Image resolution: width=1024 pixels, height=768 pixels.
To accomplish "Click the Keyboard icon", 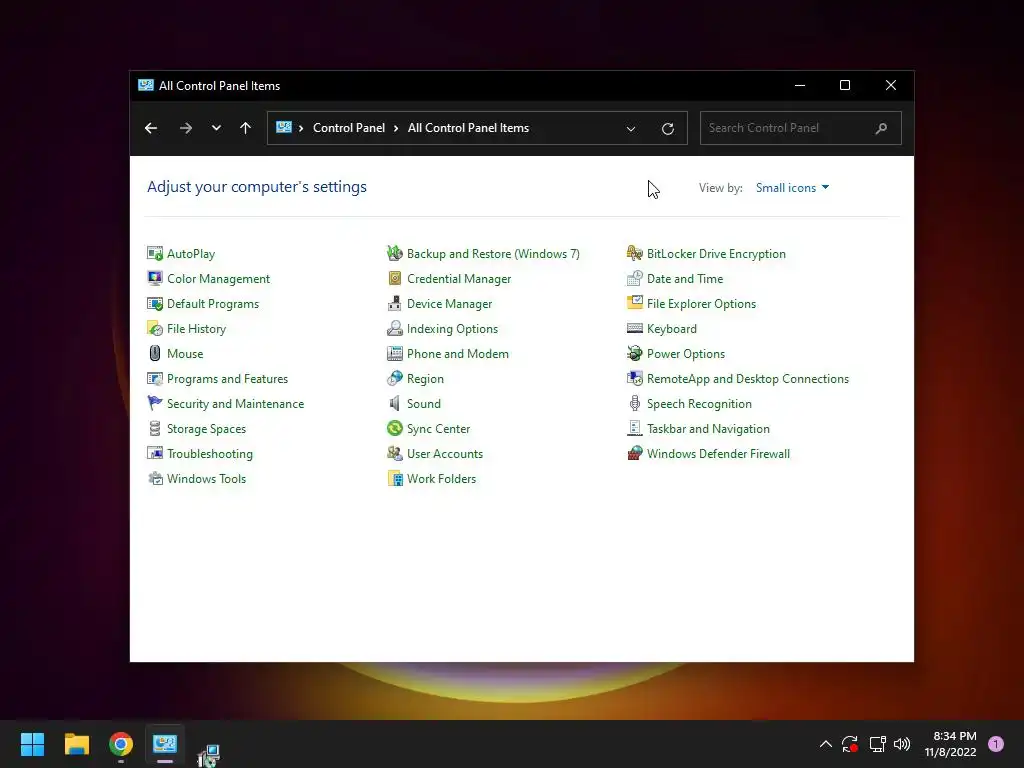I will tap(634, 328).
